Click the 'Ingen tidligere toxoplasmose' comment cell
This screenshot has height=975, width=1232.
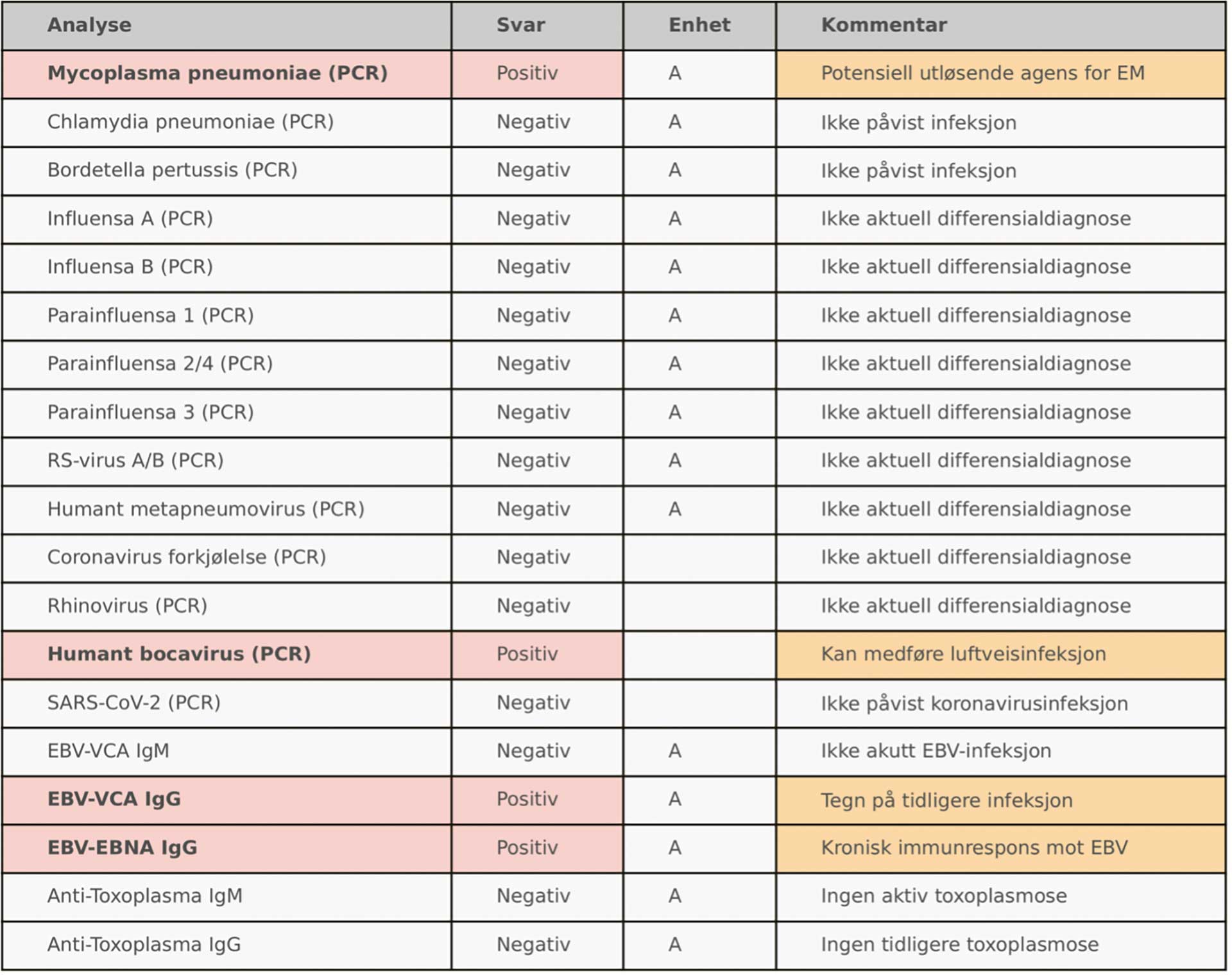coord(959,945)
